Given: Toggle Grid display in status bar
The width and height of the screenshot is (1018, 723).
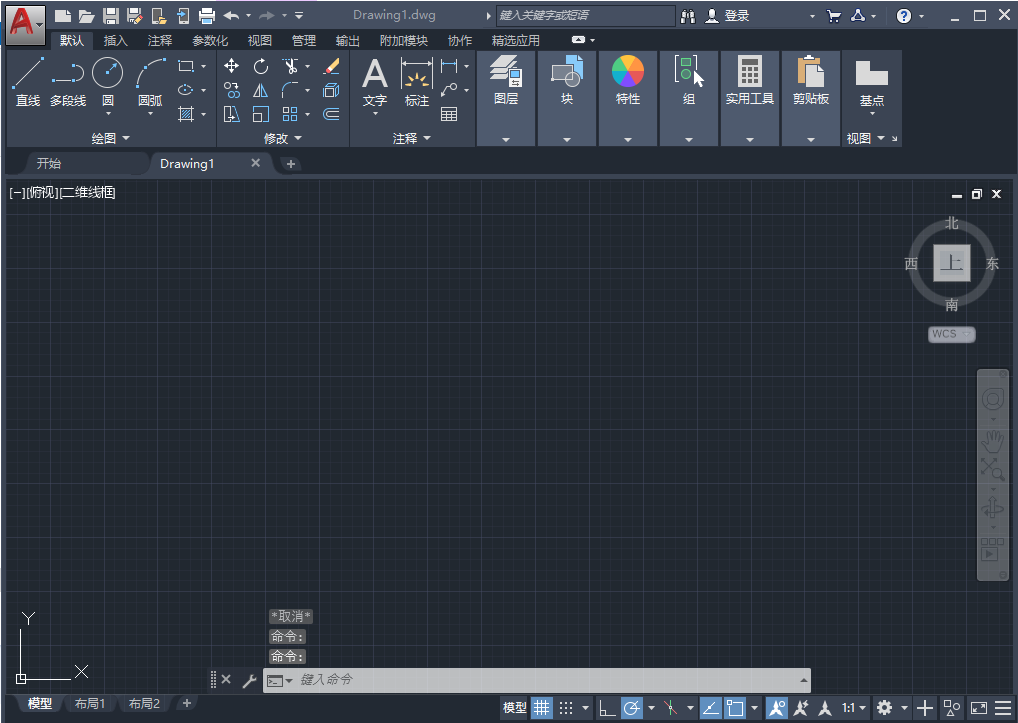Looking at the screenshot, I should click(x=541, y=707).
